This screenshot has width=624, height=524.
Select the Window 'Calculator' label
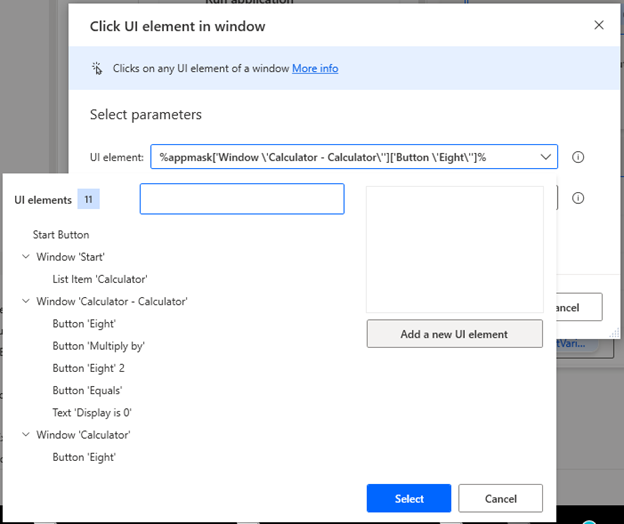click(x=83, y=435)
